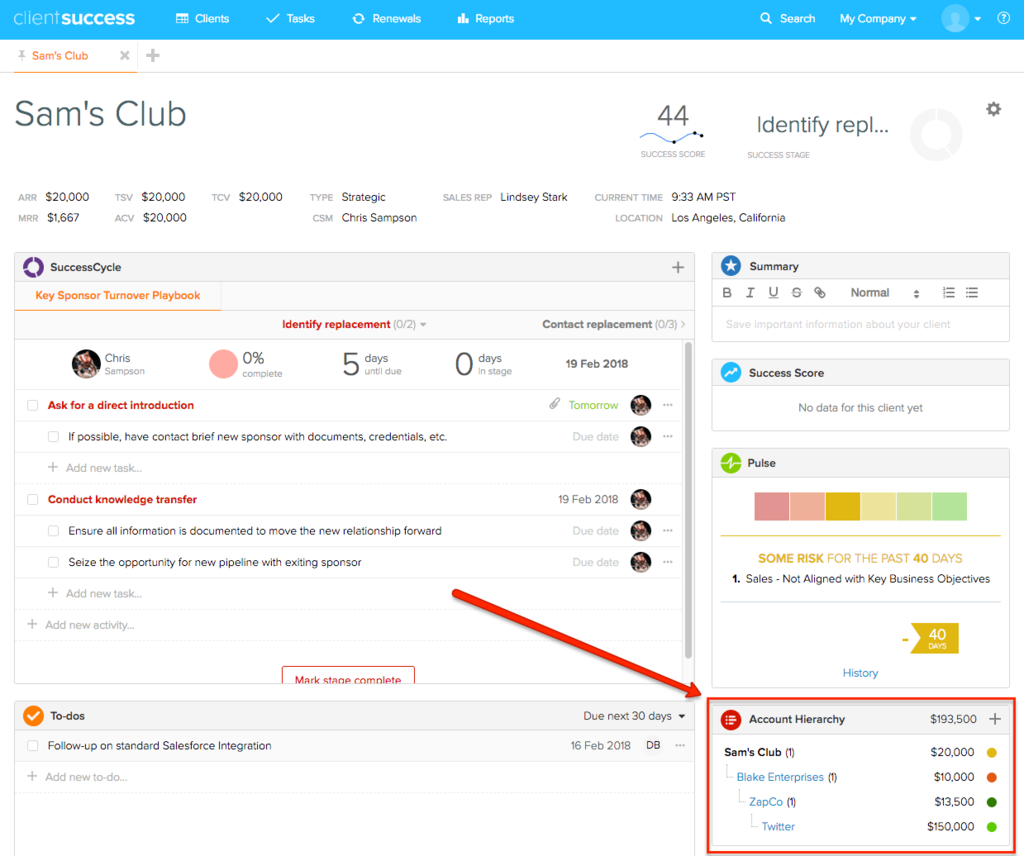1024x856 pixels.
Task: Check the brief new sponsor subtask
Action: coord(53,437)
